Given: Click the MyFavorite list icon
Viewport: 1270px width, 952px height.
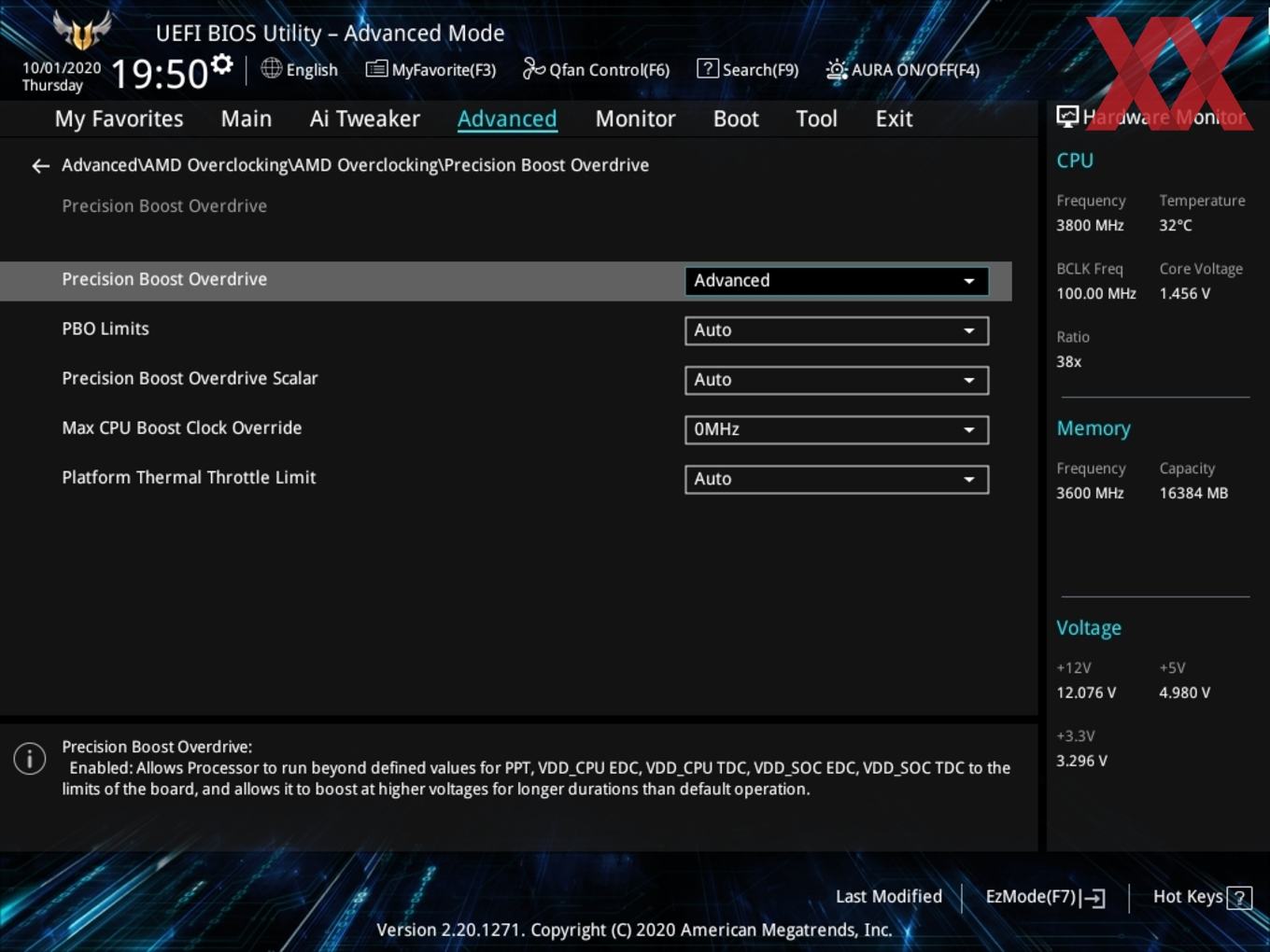Looking at the screenshot, I should (376, 69).
